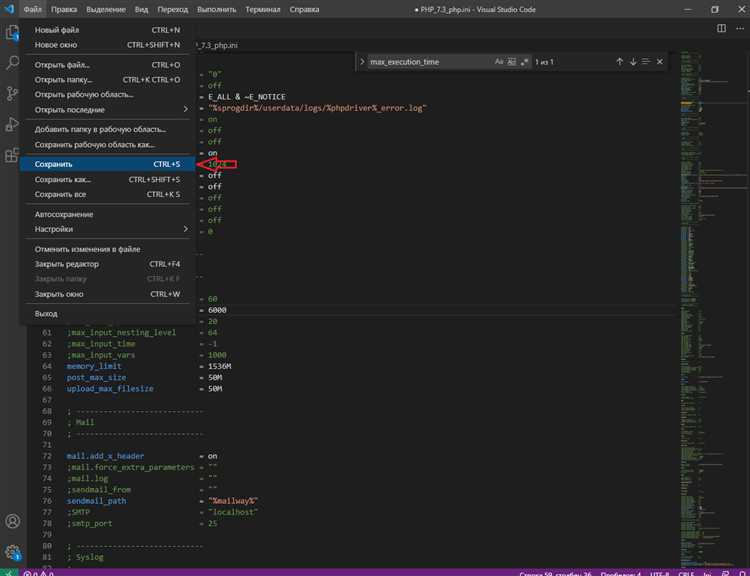Screen dimensions: 750x576
Task: Toggle Match Whole Word in find widget
Action: tap(512, 62)
